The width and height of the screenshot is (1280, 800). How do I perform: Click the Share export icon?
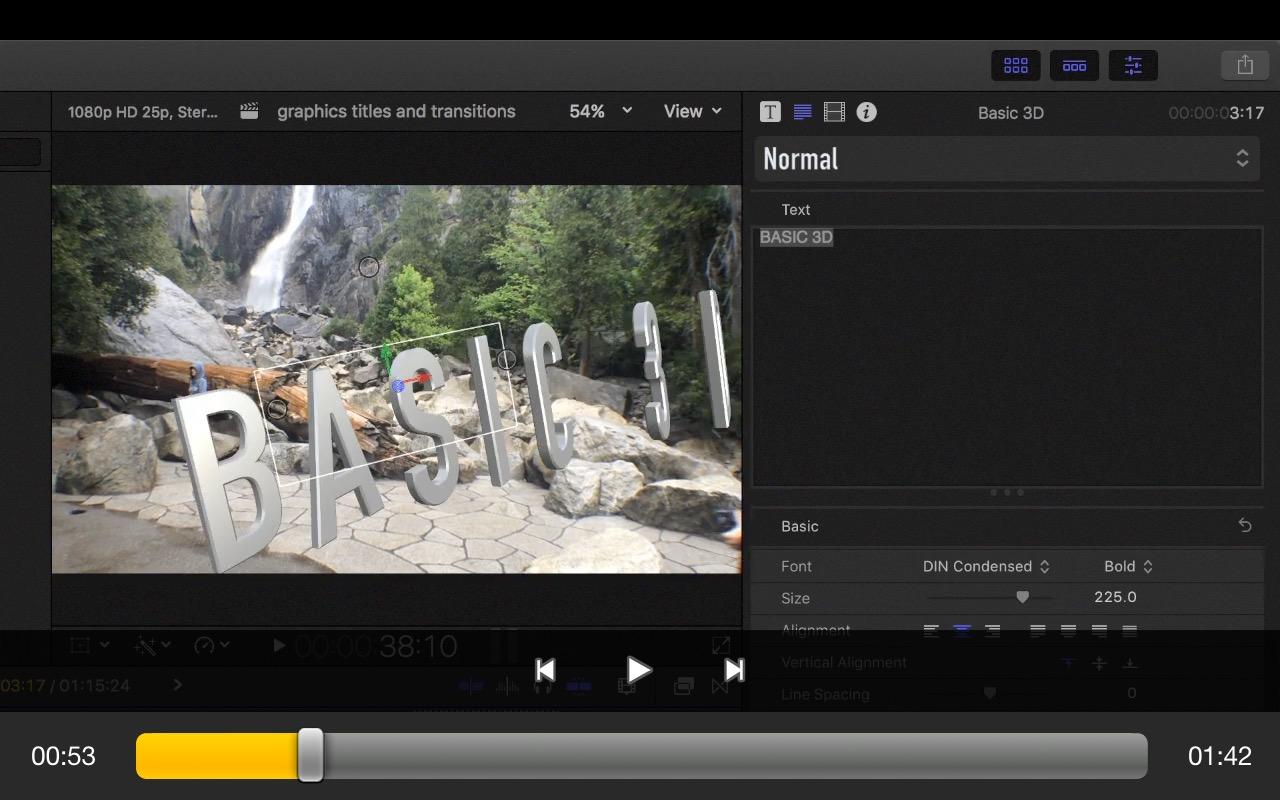tap(1245, 66)
